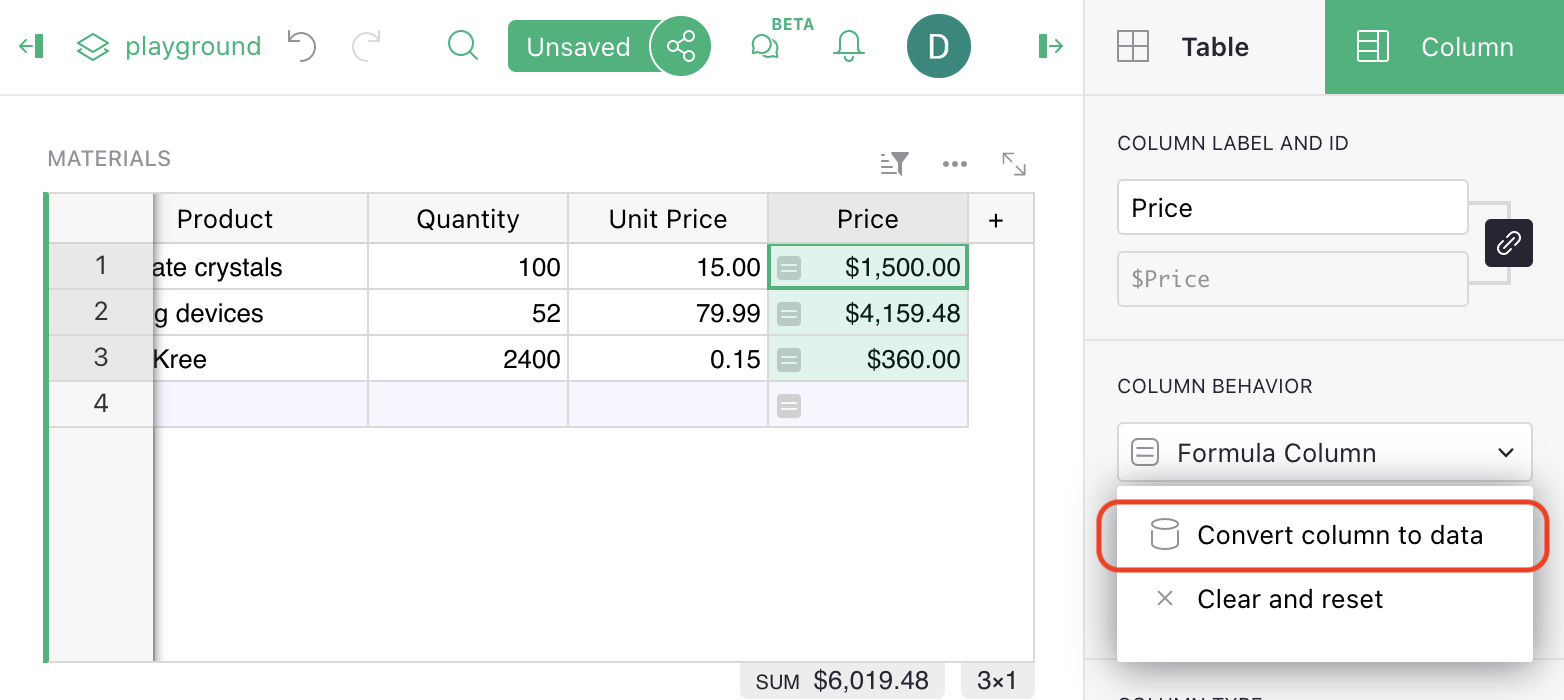Open the playground document menu
Screen dimensions: 1564x700
168,47
